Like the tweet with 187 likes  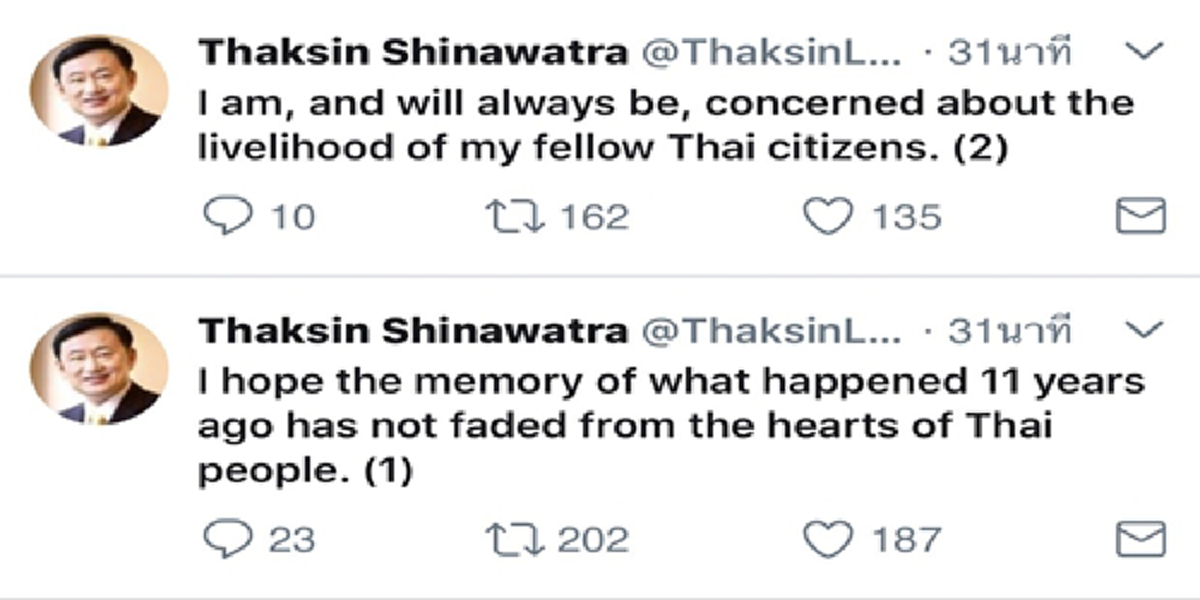click(x=828, y=540)
